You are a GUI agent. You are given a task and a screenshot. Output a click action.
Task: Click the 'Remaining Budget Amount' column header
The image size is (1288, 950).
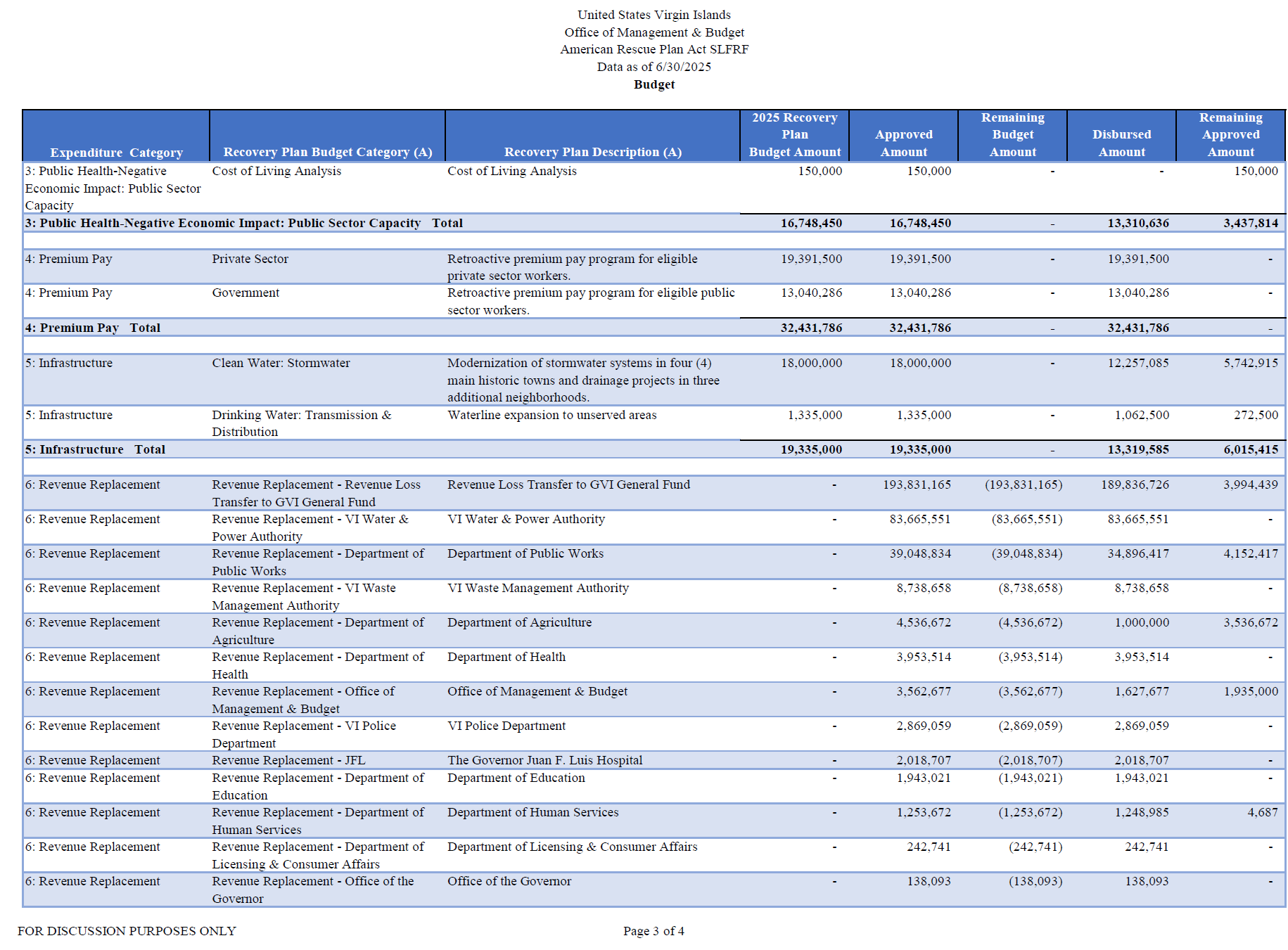(1013, 135)
